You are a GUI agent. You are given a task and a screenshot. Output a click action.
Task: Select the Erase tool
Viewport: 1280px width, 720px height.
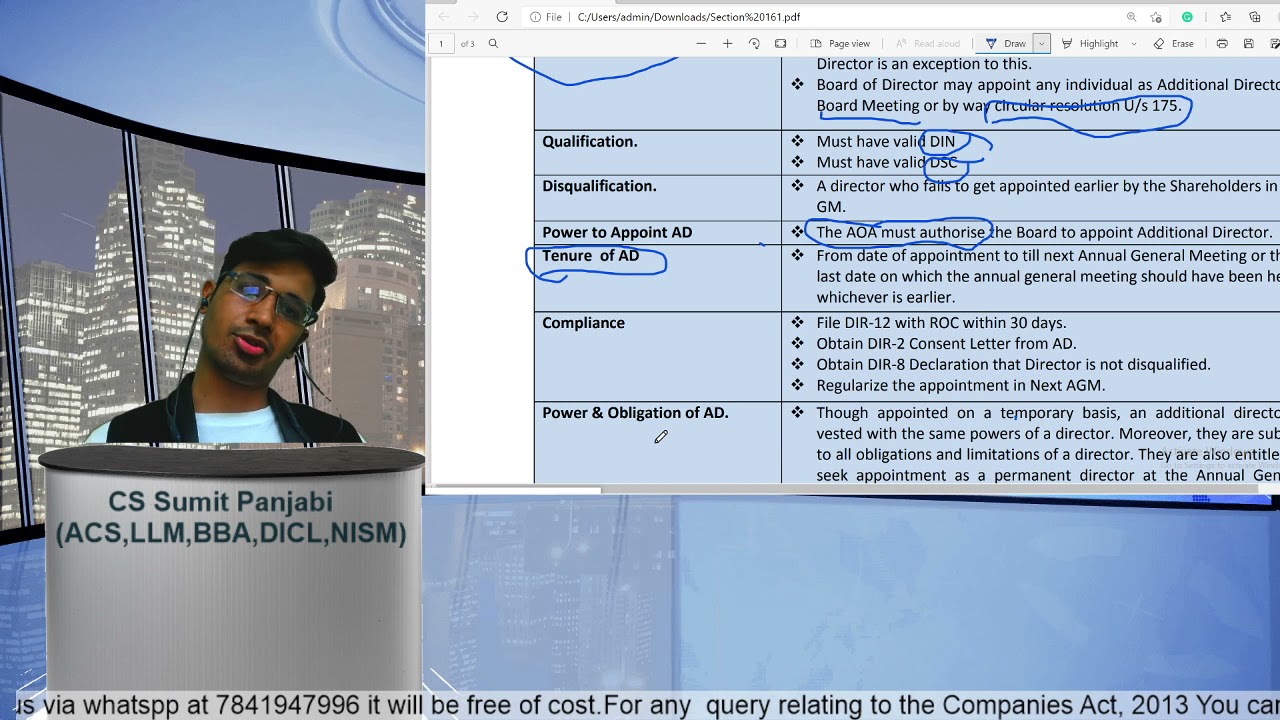pos(1174,43)
